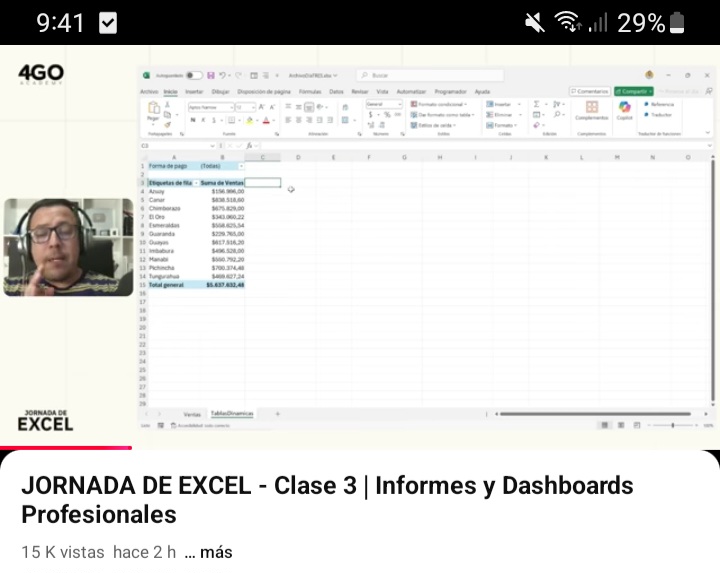Expand the General number format dropdown
The width and height of the screenshot is (720, 573).
[398, 104]
